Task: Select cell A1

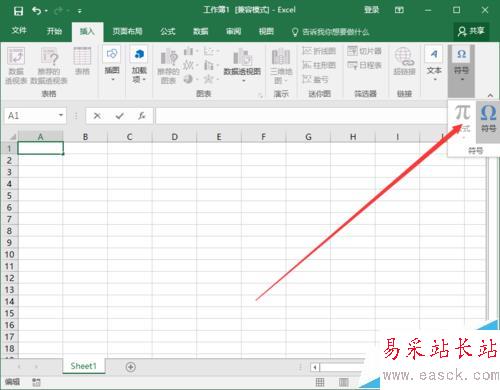Action: point(40,148)
